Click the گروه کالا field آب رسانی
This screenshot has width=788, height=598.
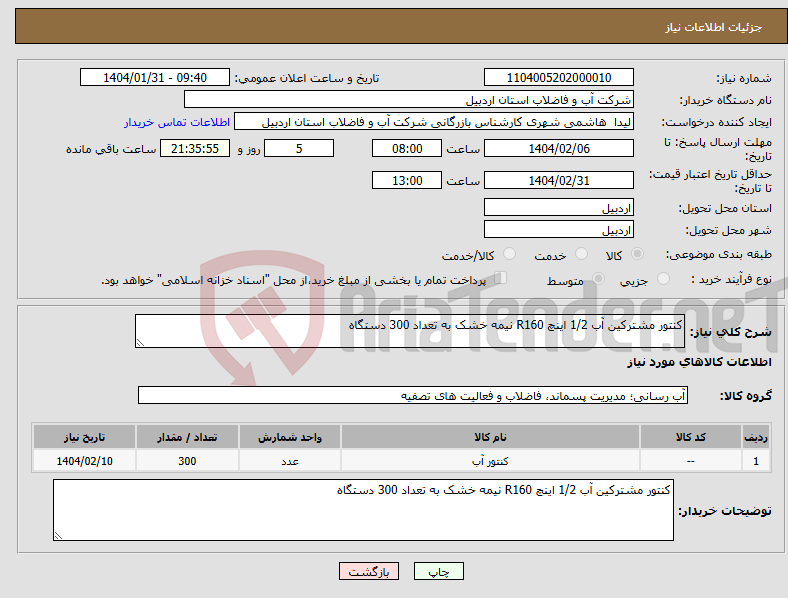[x=413, y=395]
